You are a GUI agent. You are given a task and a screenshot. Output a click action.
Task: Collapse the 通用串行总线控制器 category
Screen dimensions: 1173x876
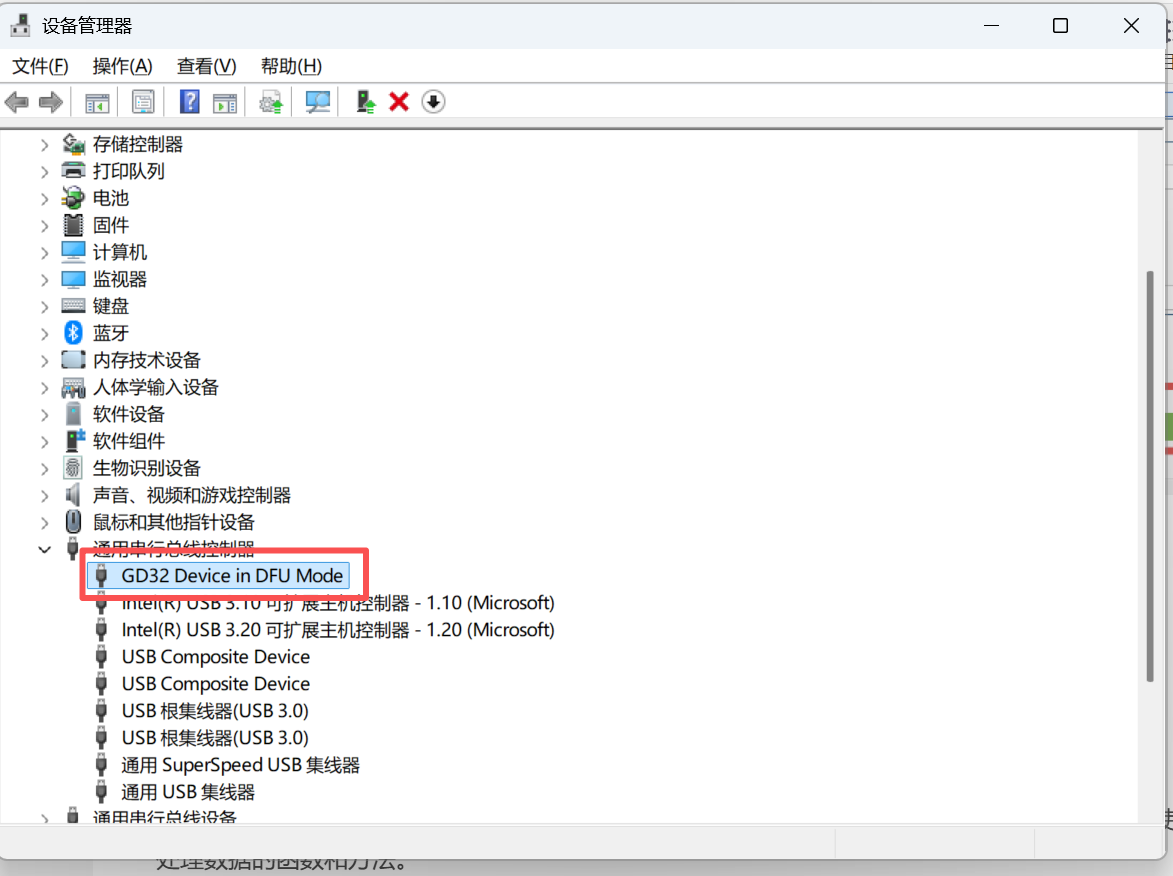[44, 549]
